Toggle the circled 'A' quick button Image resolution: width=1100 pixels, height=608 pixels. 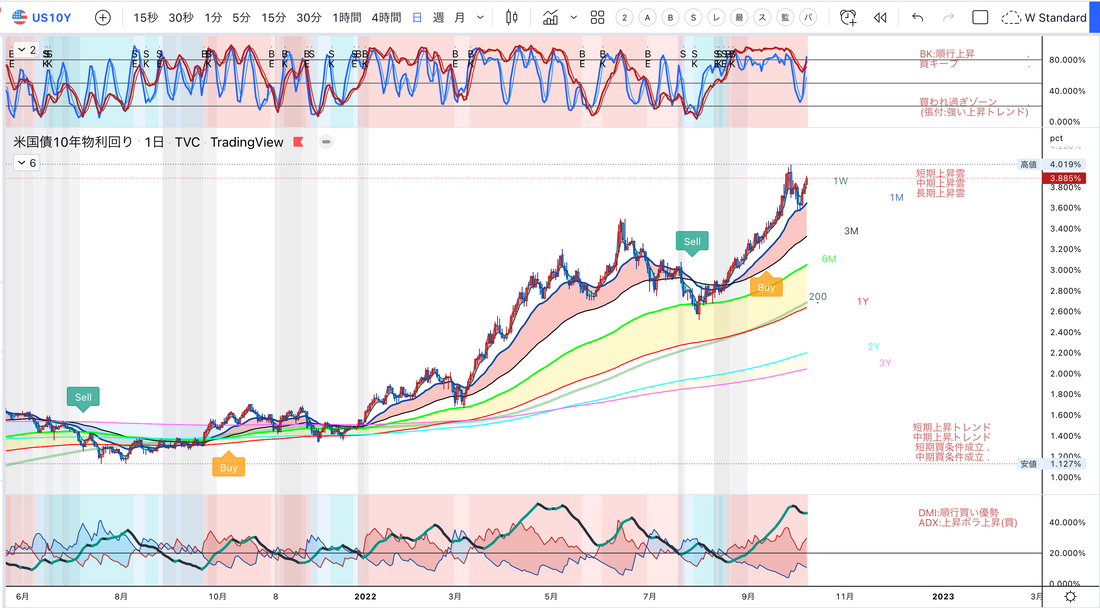click(x=647, y=17)
